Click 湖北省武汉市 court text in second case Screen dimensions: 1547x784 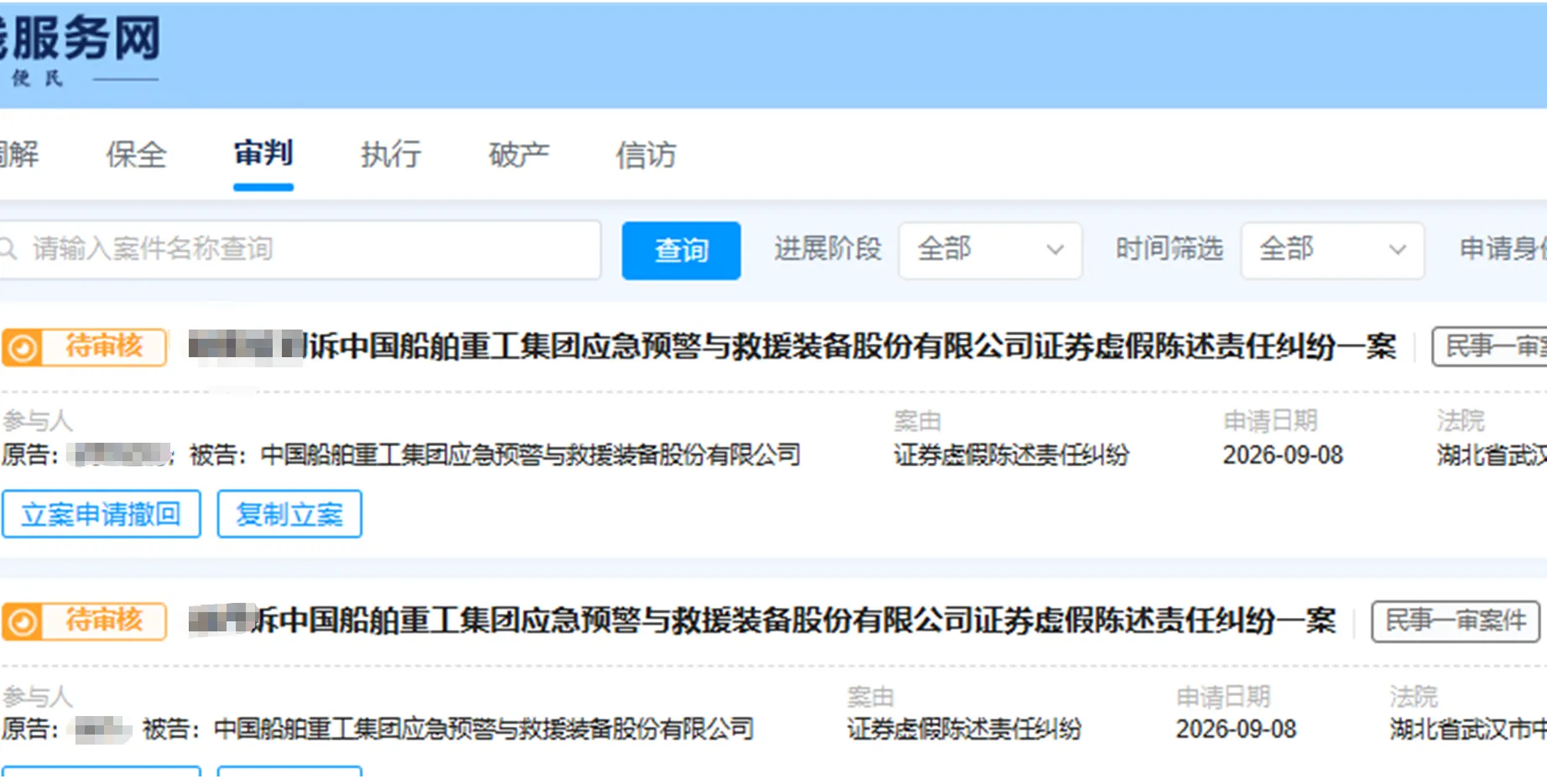coord(1468,729)
